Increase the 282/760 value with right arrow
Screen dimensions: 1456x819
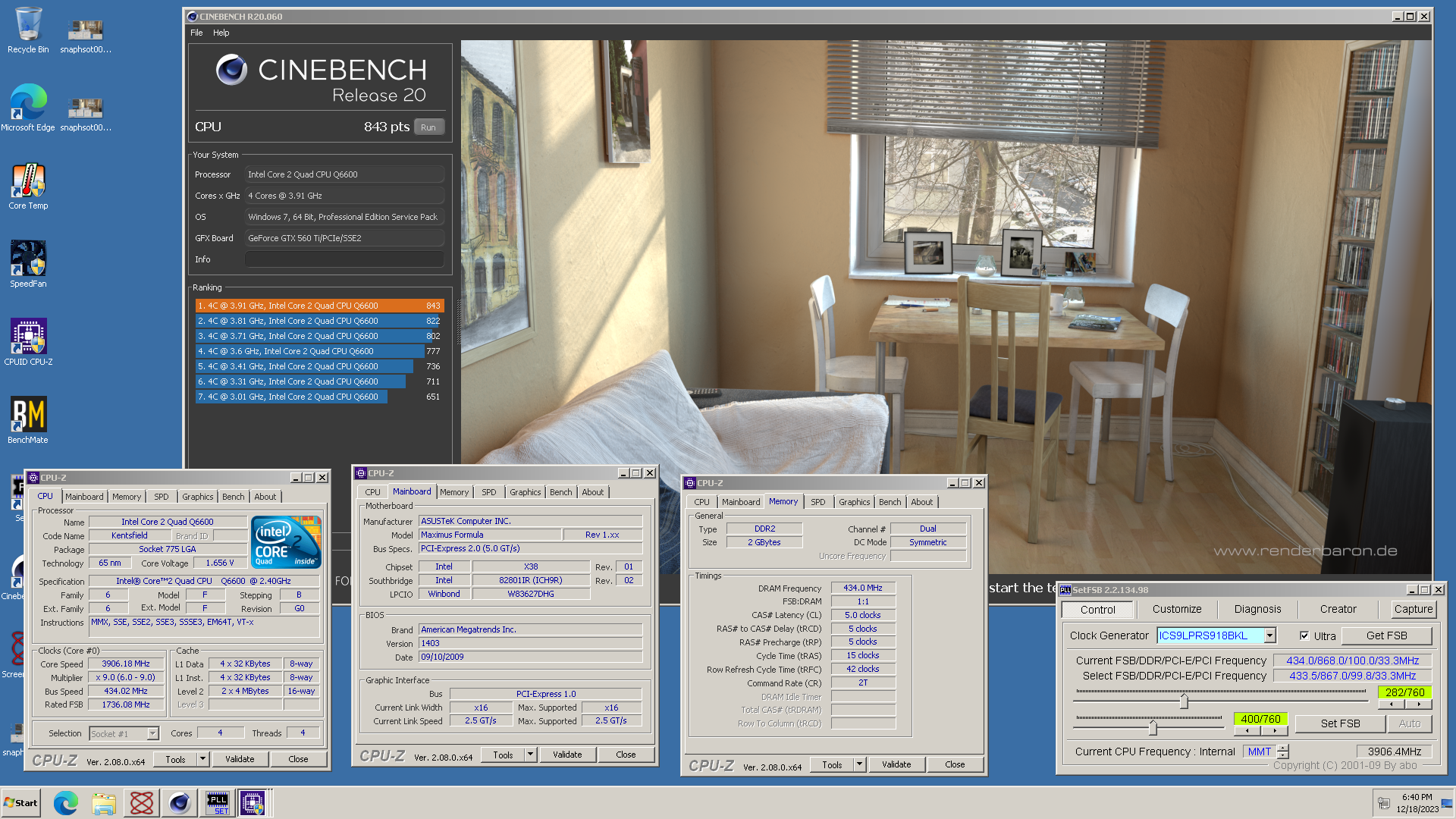1418,704
